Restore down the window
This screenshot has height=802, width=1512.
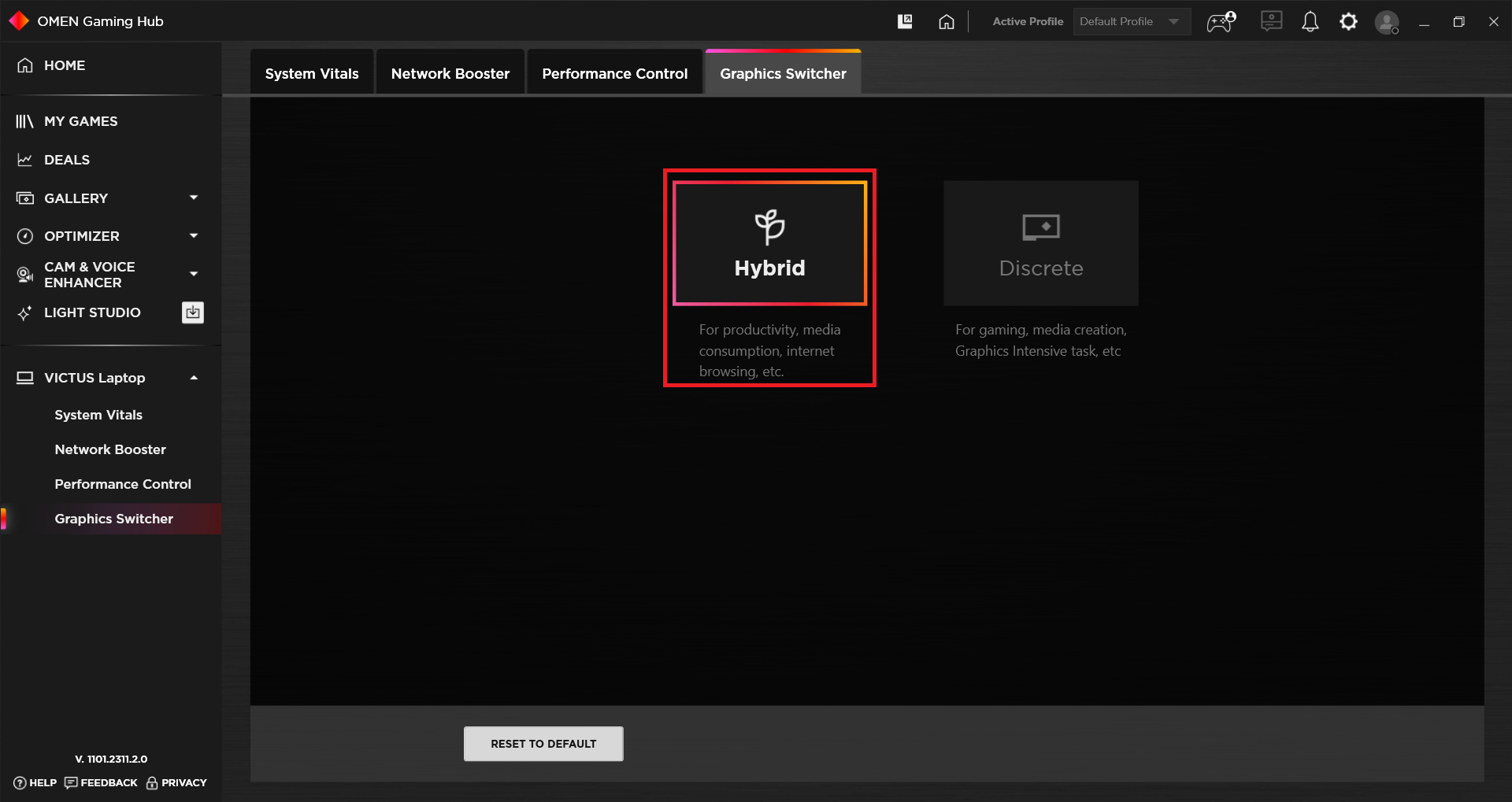[x=1458, y=22]
